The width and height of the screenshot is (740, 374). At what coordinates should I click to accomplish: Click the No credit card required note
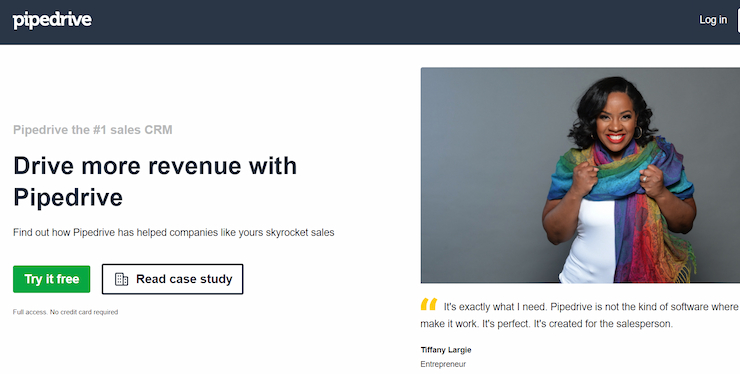click(84, 312)
